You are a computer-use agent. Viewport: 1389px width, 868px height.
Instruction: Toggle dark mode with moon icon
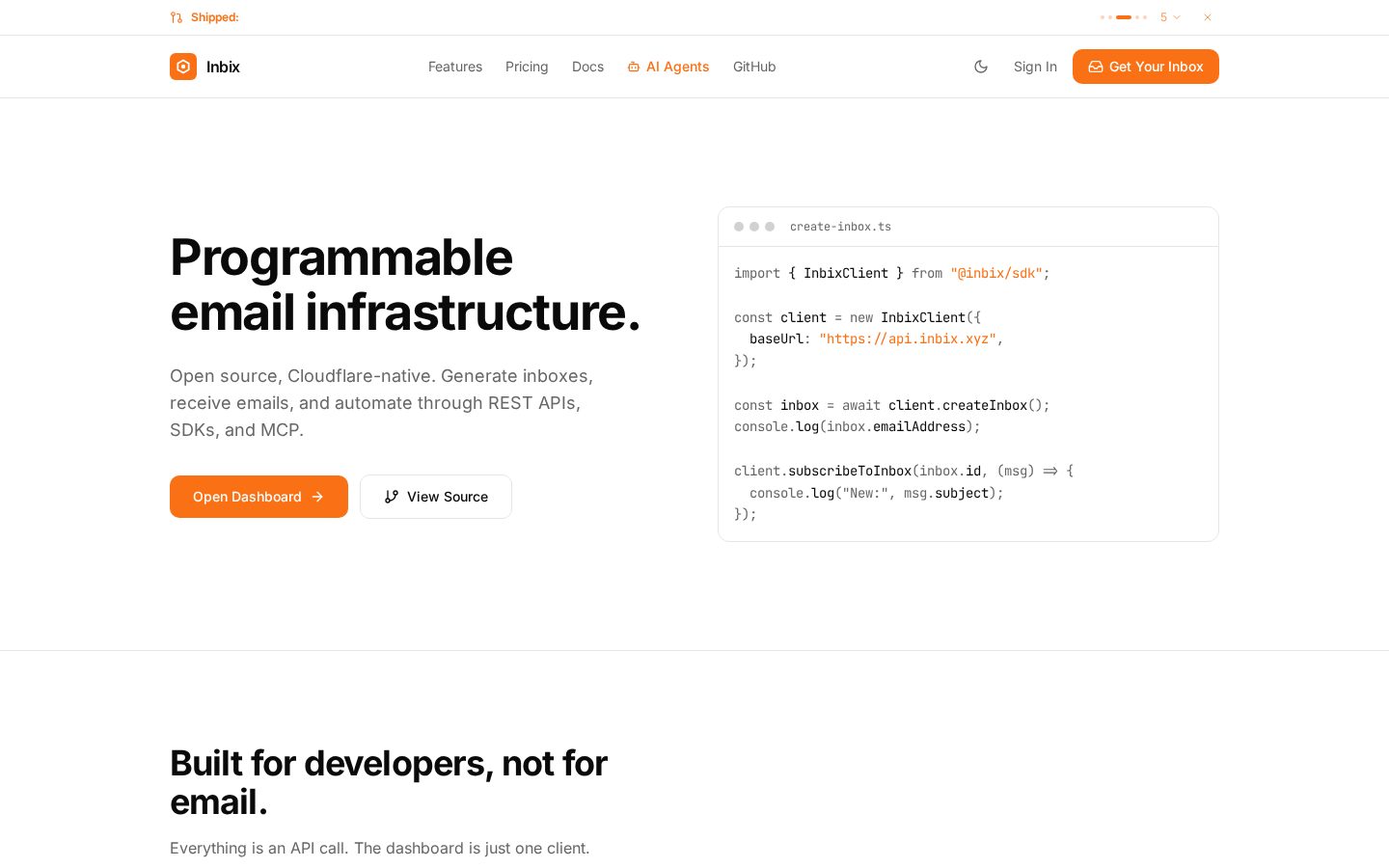[981, 67]
